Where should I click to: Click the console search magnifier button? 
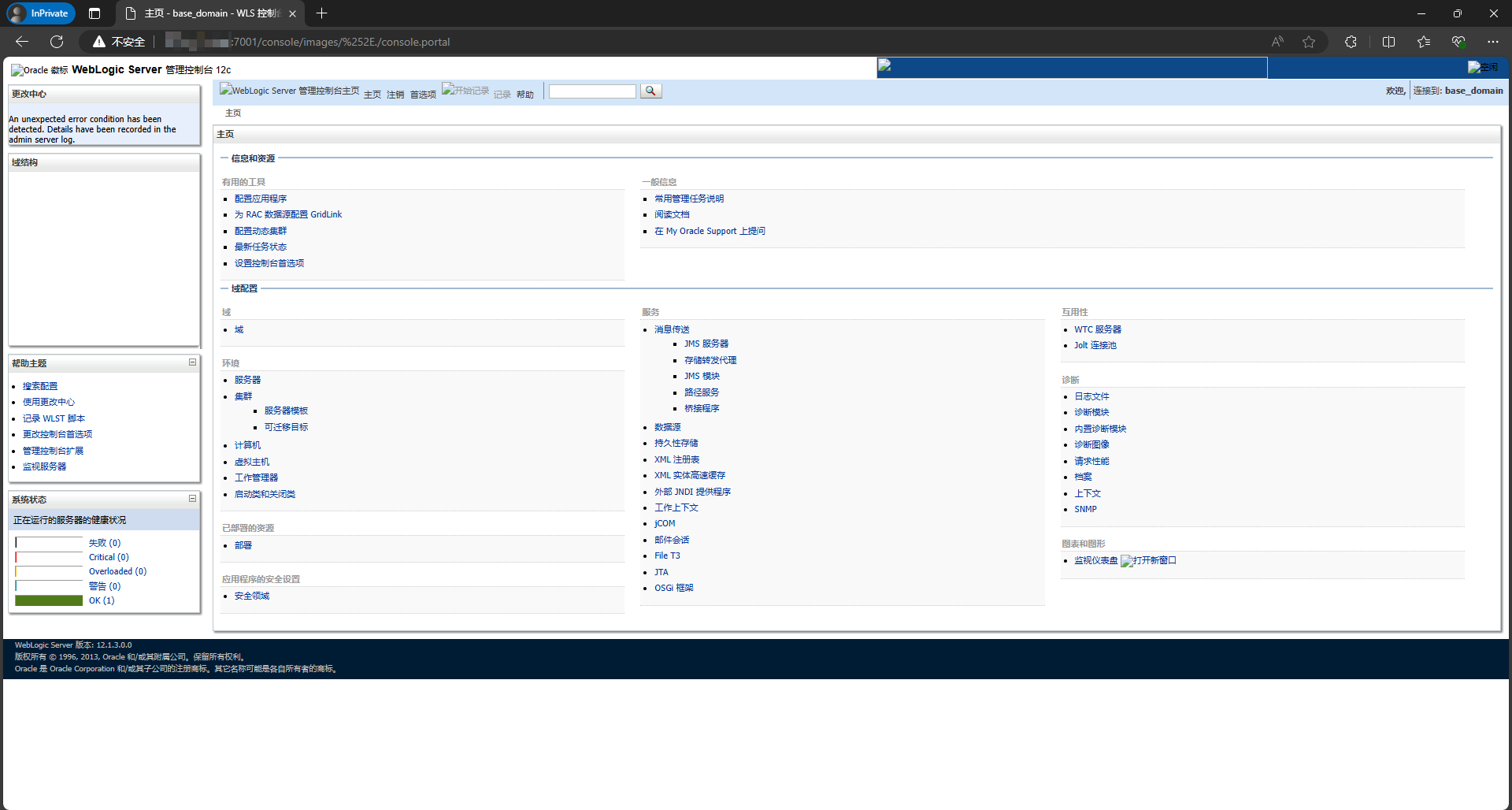click(x=650, y=91)
